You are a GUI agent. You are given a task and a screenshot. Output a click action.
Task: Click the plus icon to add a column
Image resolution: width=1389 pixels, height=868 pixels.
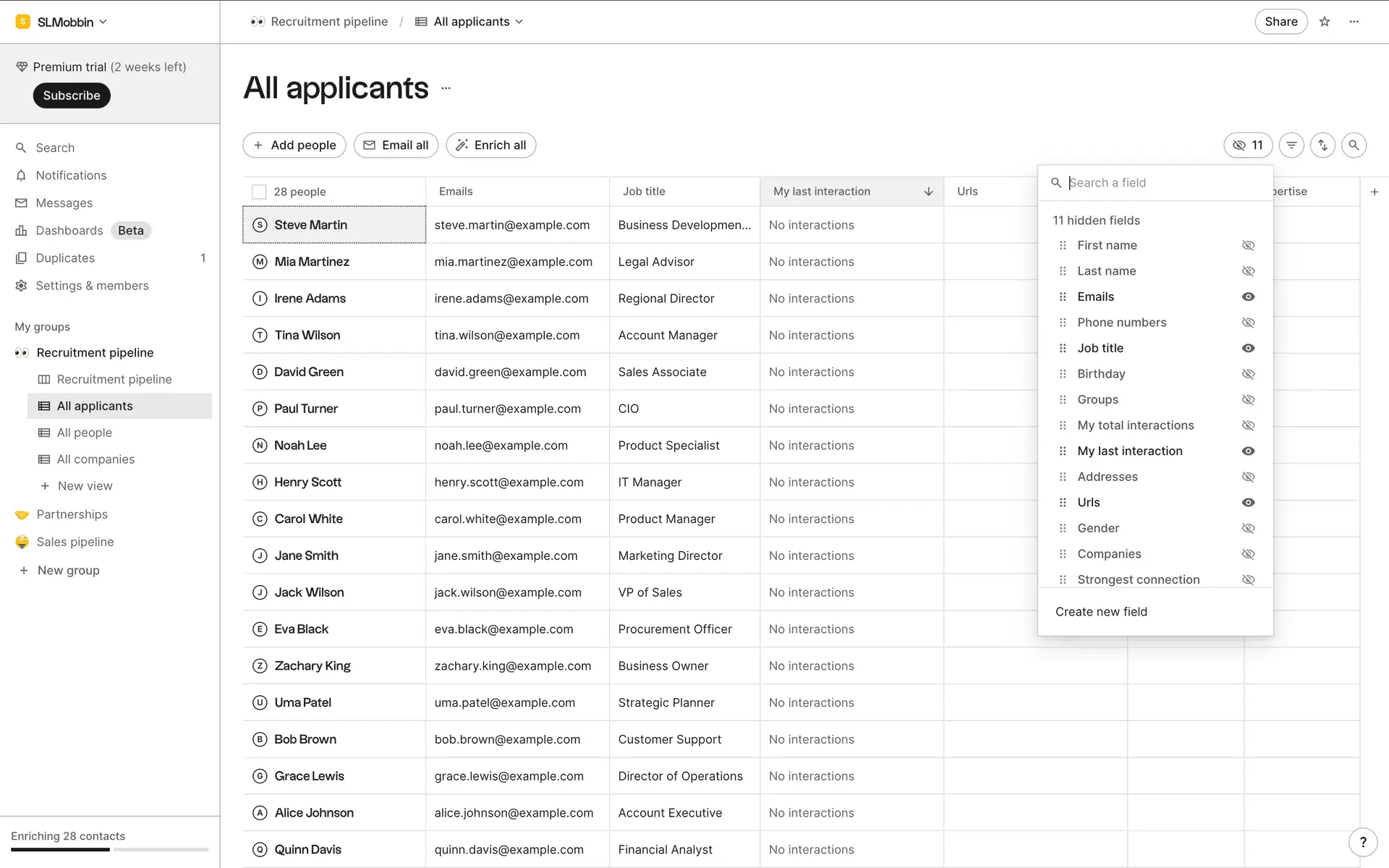pos(1375,192)
